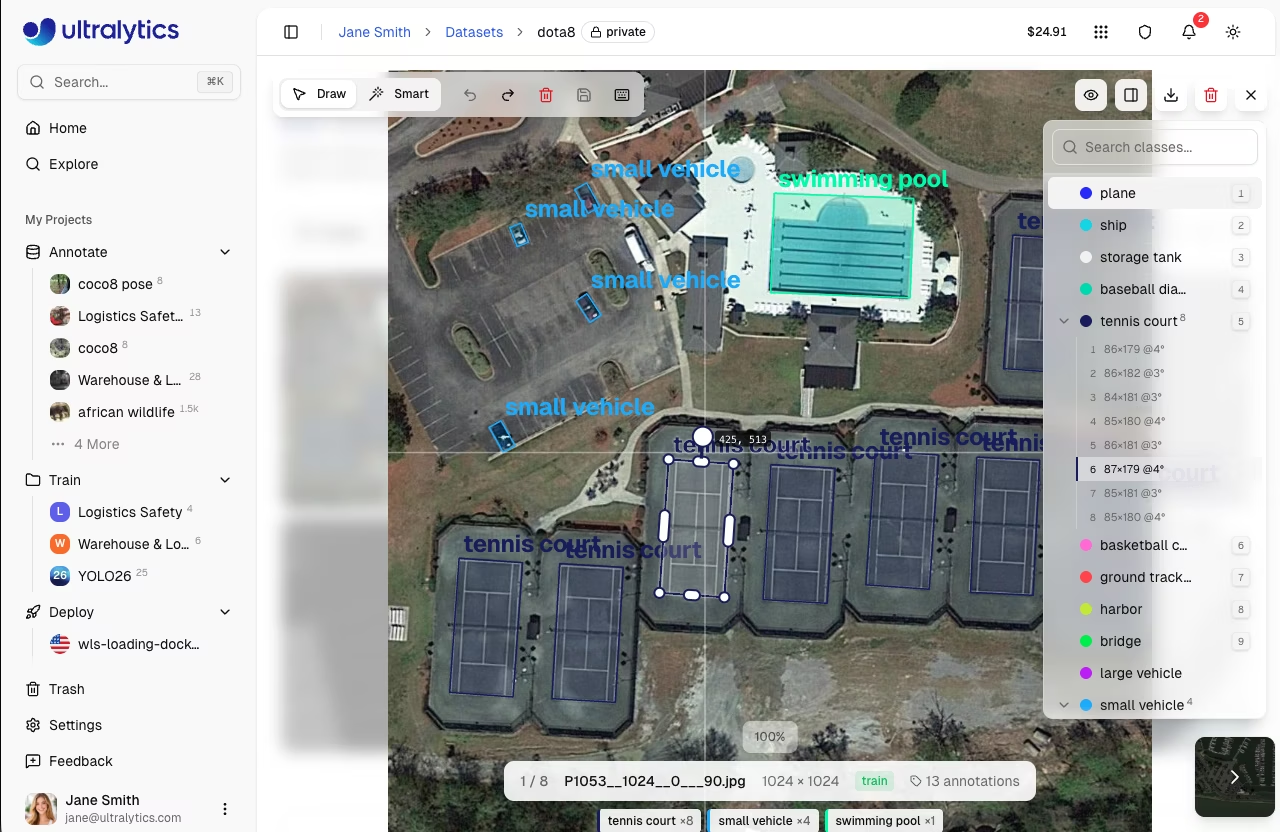Viewport: 1280px width, 832px height.
Task: Collapse the Annotate projects section
Action: tap(225, 252)
